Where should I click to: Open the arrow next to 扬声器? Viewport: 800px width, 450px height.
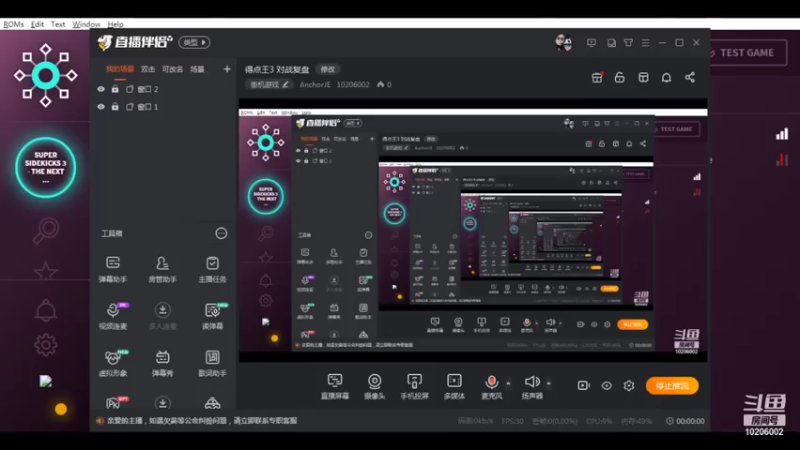548,383
